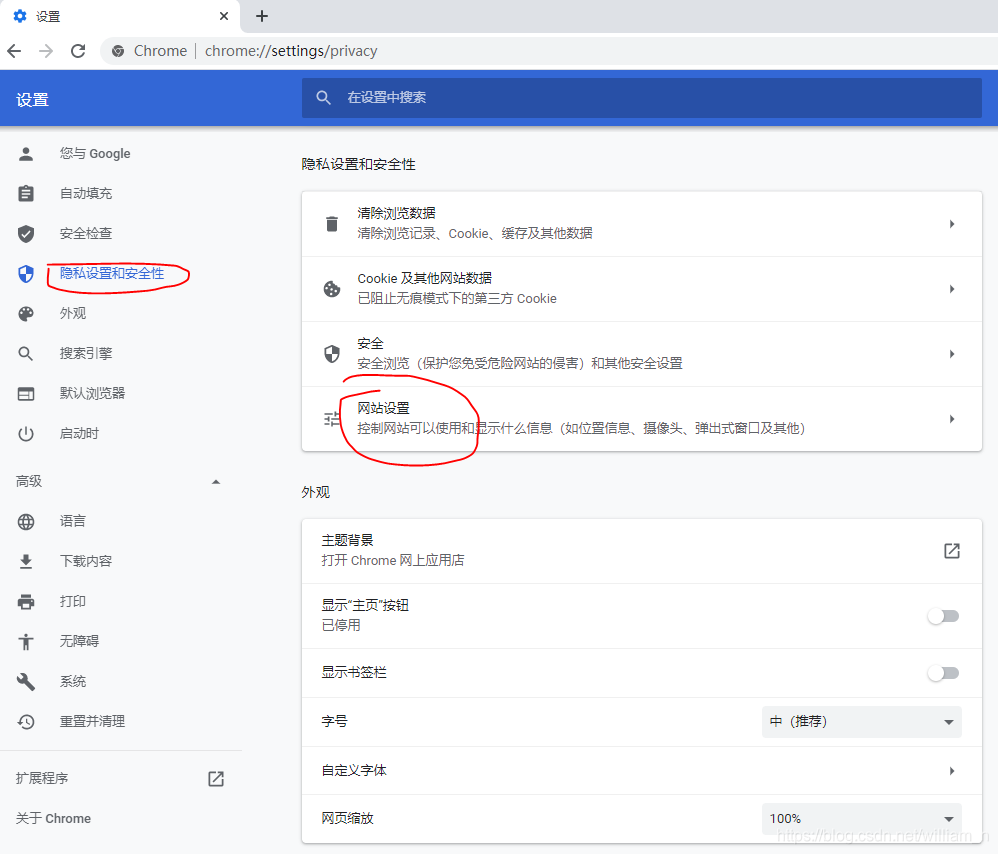This screenshot has width=998, height=854.
Task: Click open-in-new icon for 主题背景
Action: point(952,550)
